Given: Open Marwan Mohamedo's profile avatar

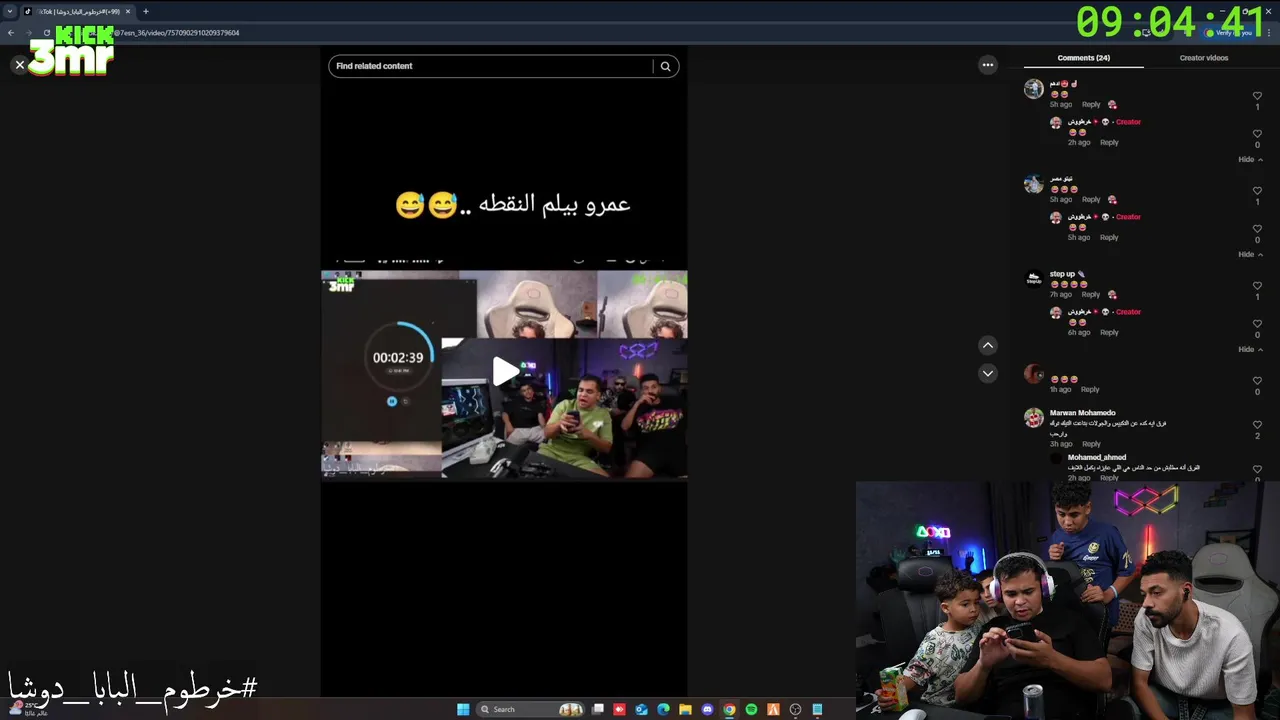Looking at the screenshot, I should click(x=1034, y=418).
